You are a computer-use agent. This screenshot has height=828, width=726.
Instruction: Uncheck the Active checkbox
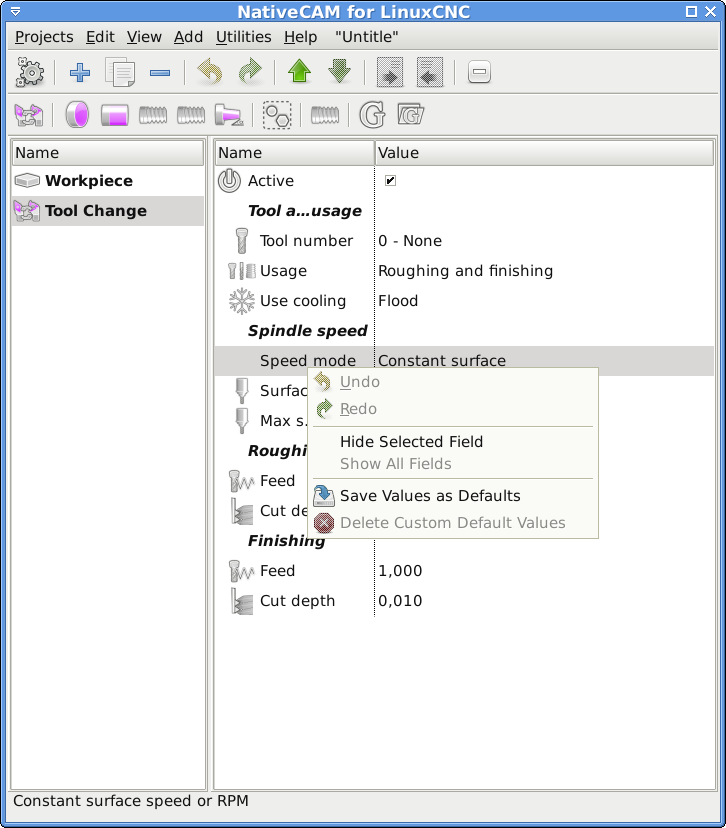pyautogui.click(x=390, y=181)
